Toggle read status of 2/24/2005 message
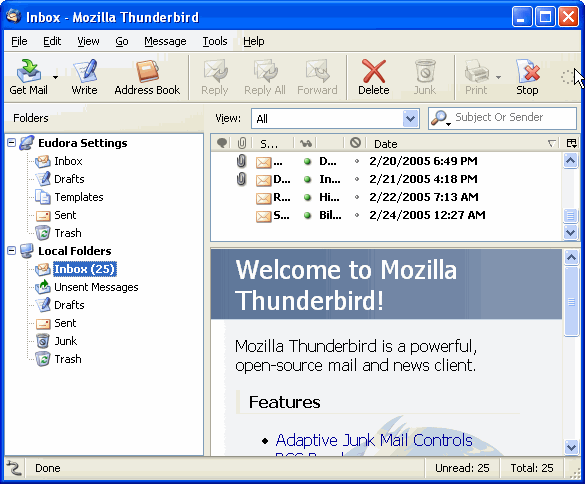The image size is (585, 484). pyautogui.click(x=307, y=215)
